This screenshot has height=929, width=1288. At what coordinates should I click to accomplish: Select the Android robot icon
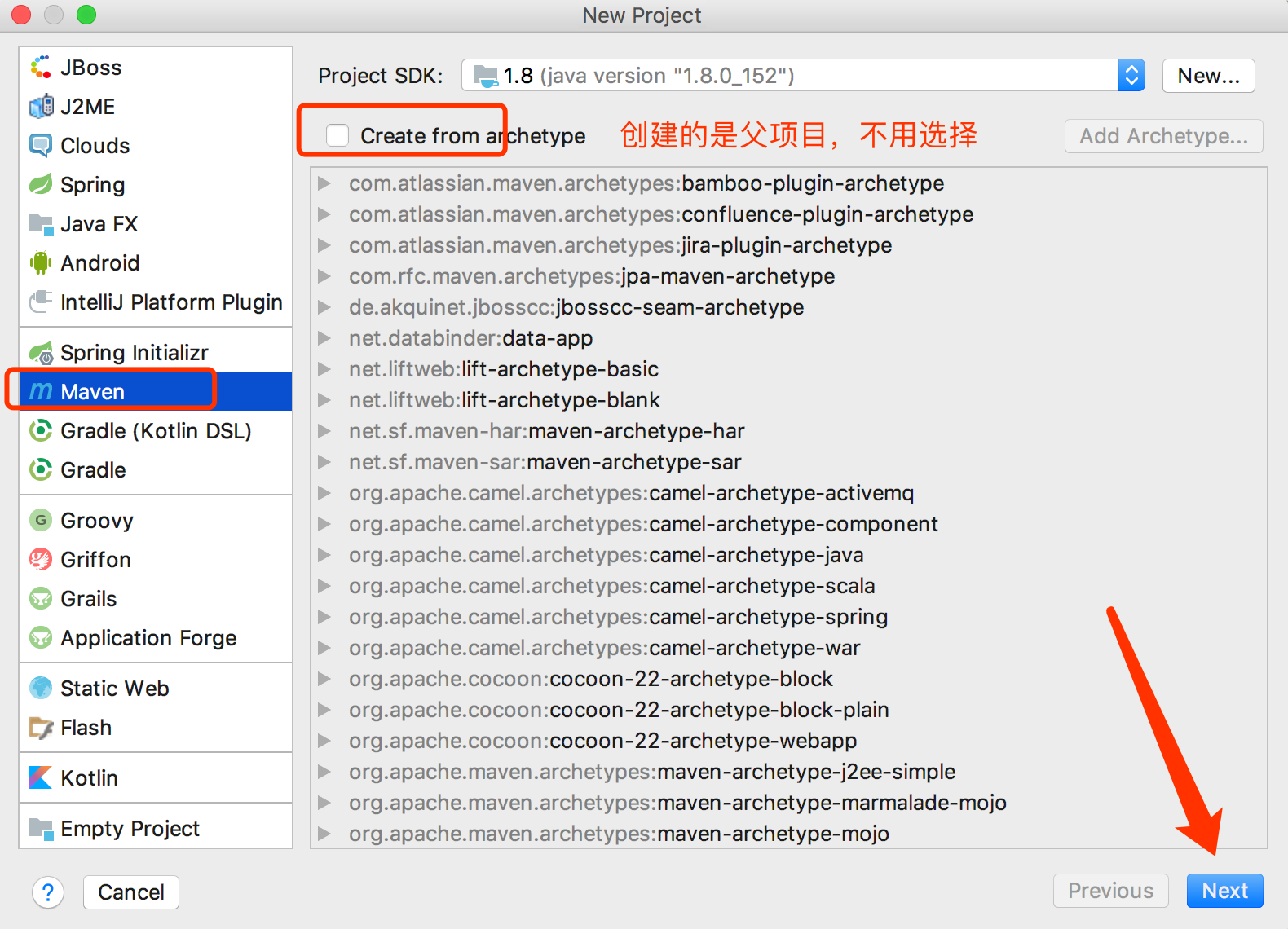[41, 263]
